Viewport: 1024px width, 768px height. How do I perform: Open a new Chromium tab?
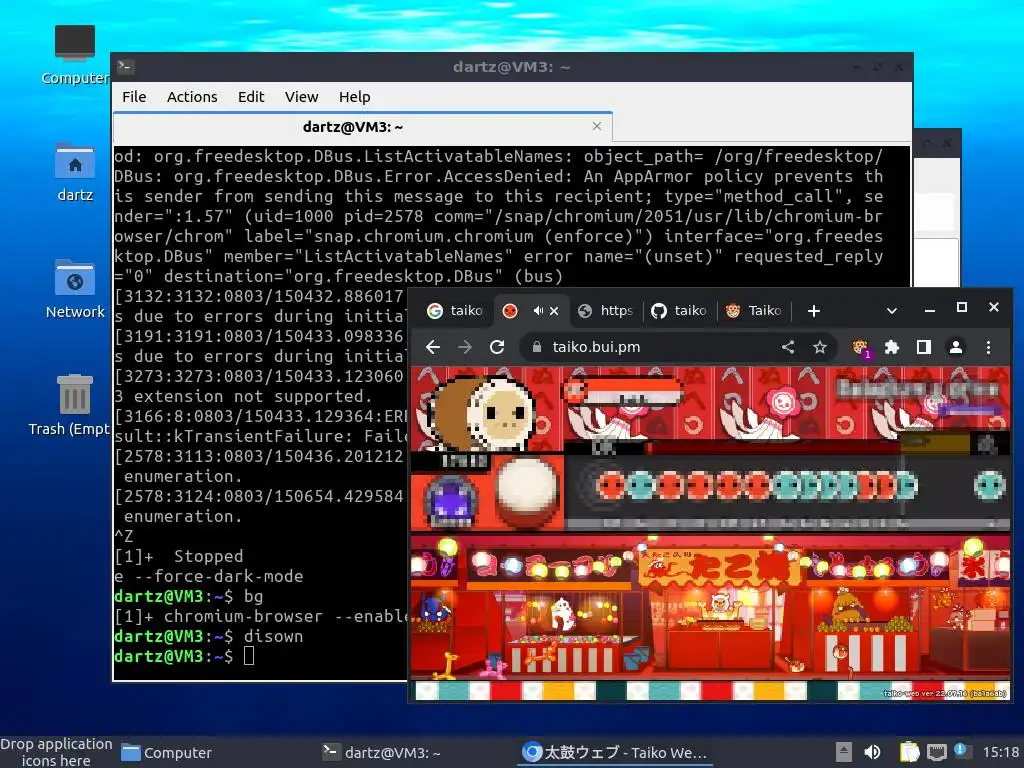pos(814,311)
